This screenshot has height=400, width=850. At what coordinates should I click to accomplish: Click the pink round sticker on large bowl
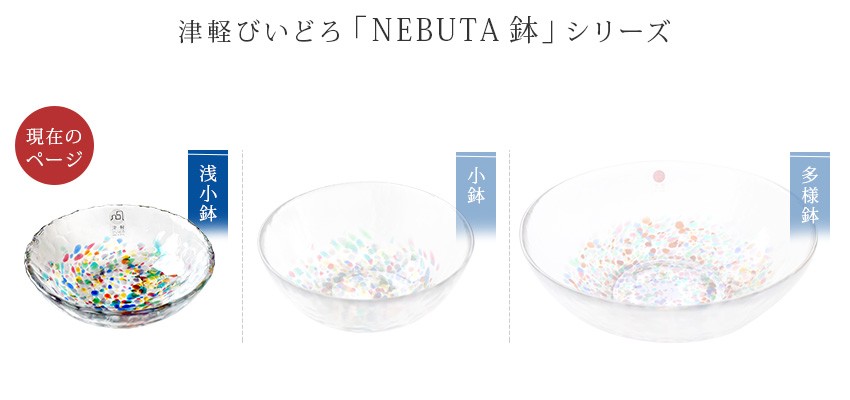[x=659, y=176]
